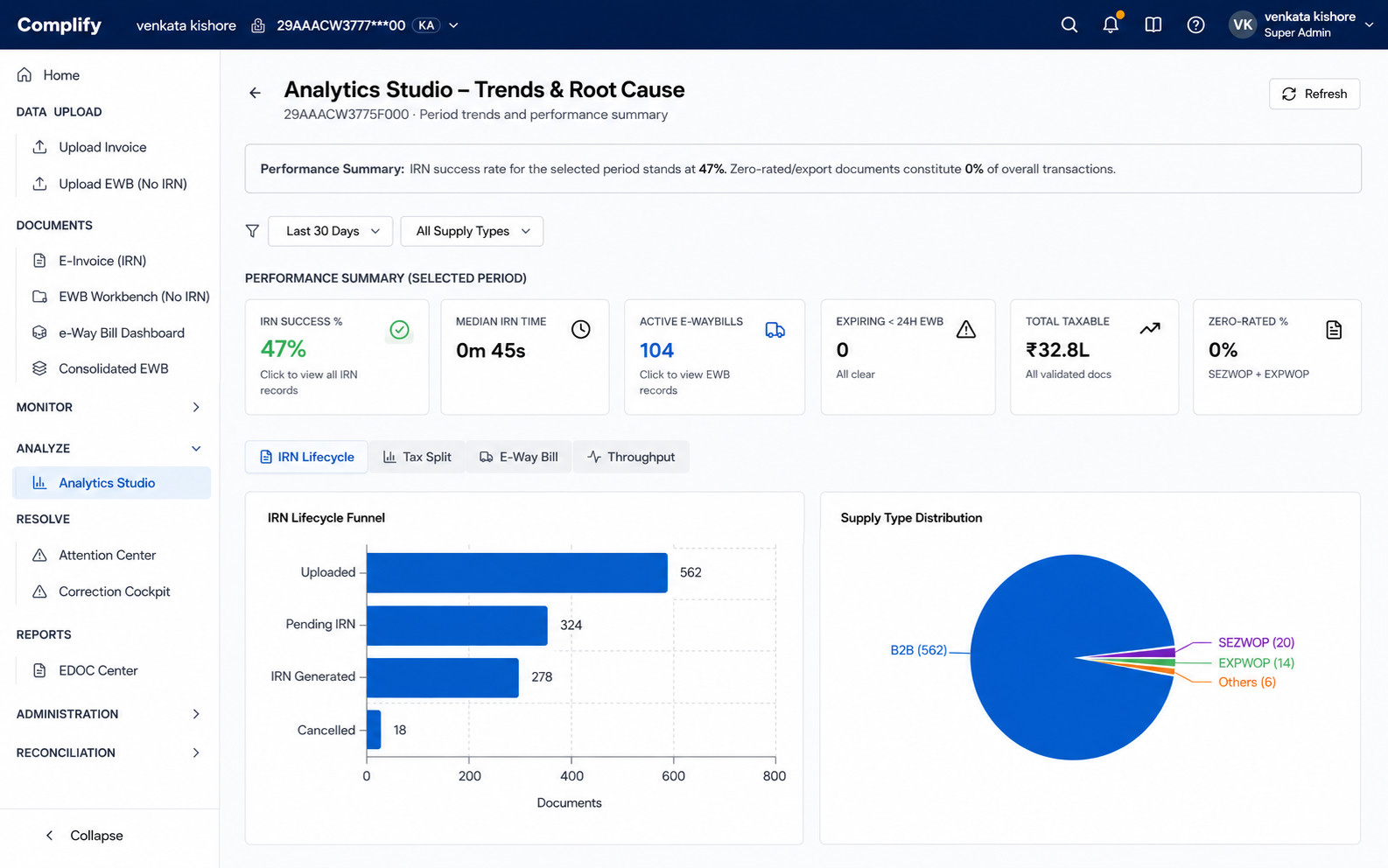Click the Home house icon
Viewport: 1388px width, 868px height.
(x=25, y=75)
